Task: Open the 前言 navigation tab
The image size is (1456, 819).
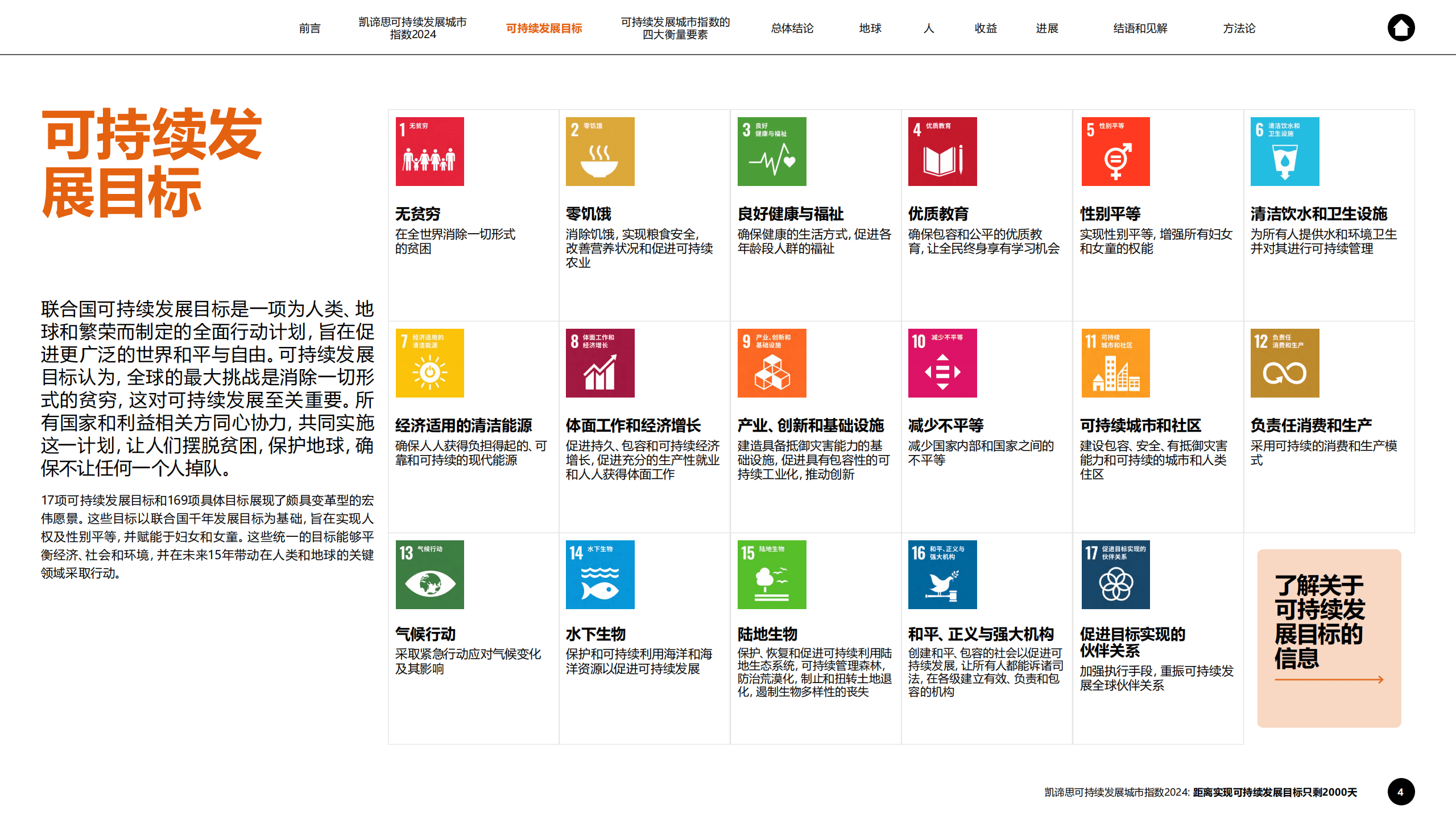Action: [x=310, y=28]
